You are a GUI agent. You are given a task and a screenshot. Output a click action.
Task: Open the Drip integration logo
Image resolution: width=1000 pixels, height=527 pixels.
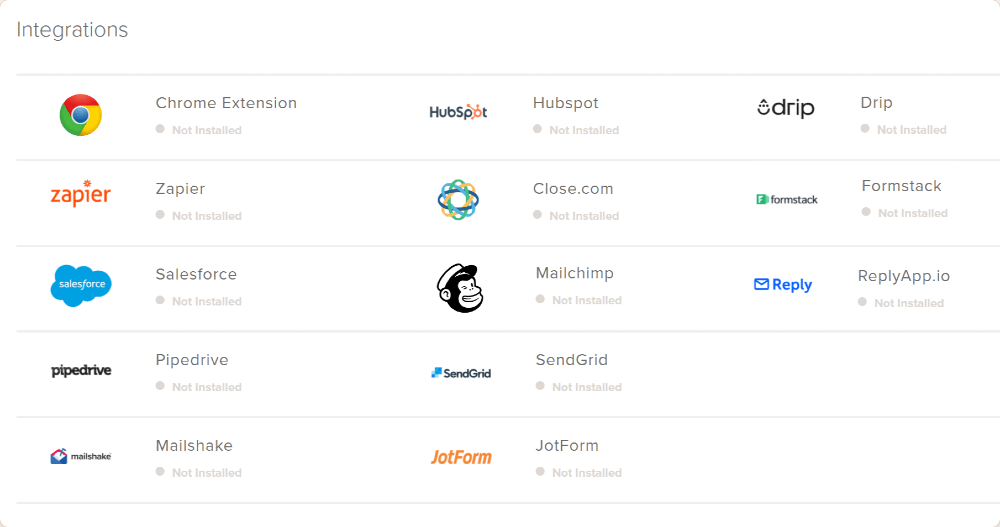click(x=786, y=108)
